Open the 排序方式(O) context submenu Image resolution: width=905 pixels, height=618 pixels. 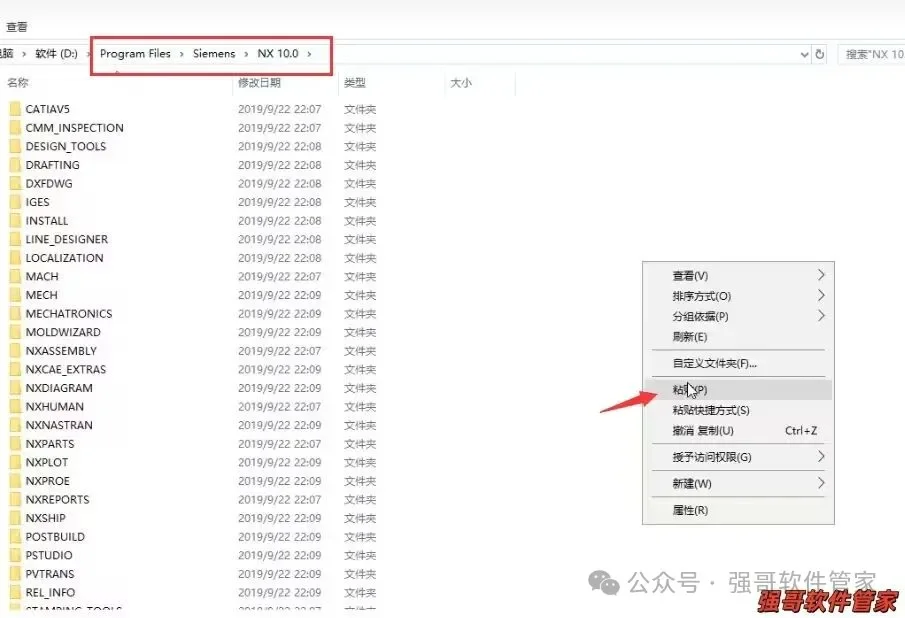[738, 296]
